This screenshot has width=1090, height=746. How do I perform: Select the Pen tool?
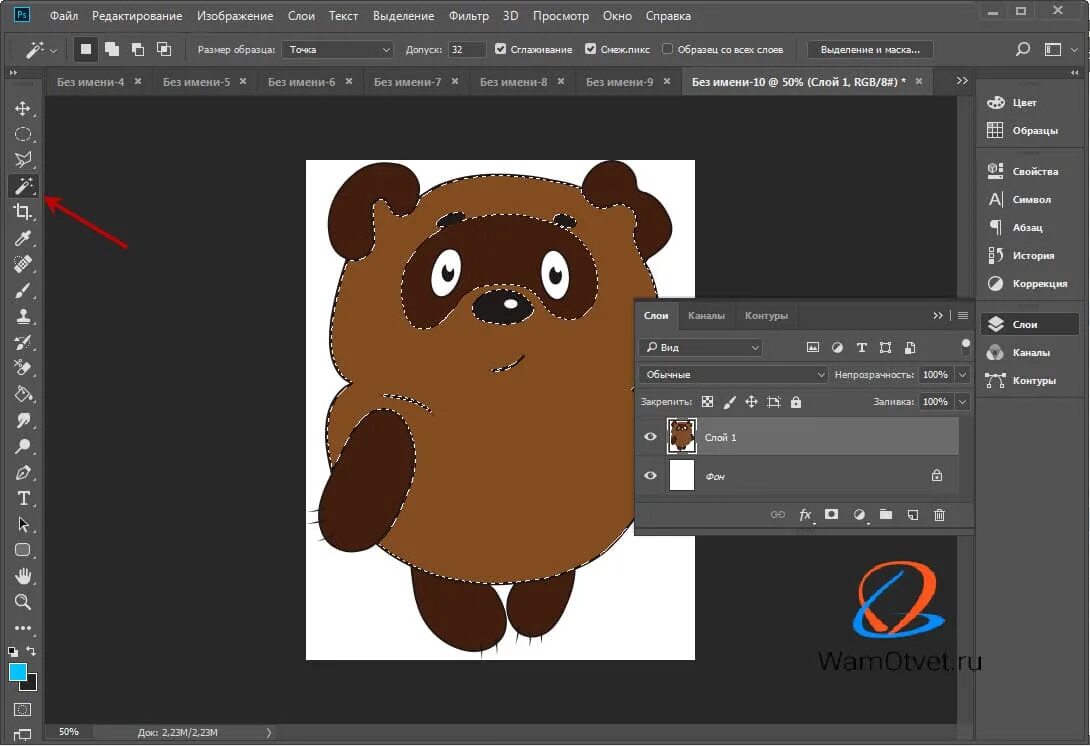[x=23, y=472]
